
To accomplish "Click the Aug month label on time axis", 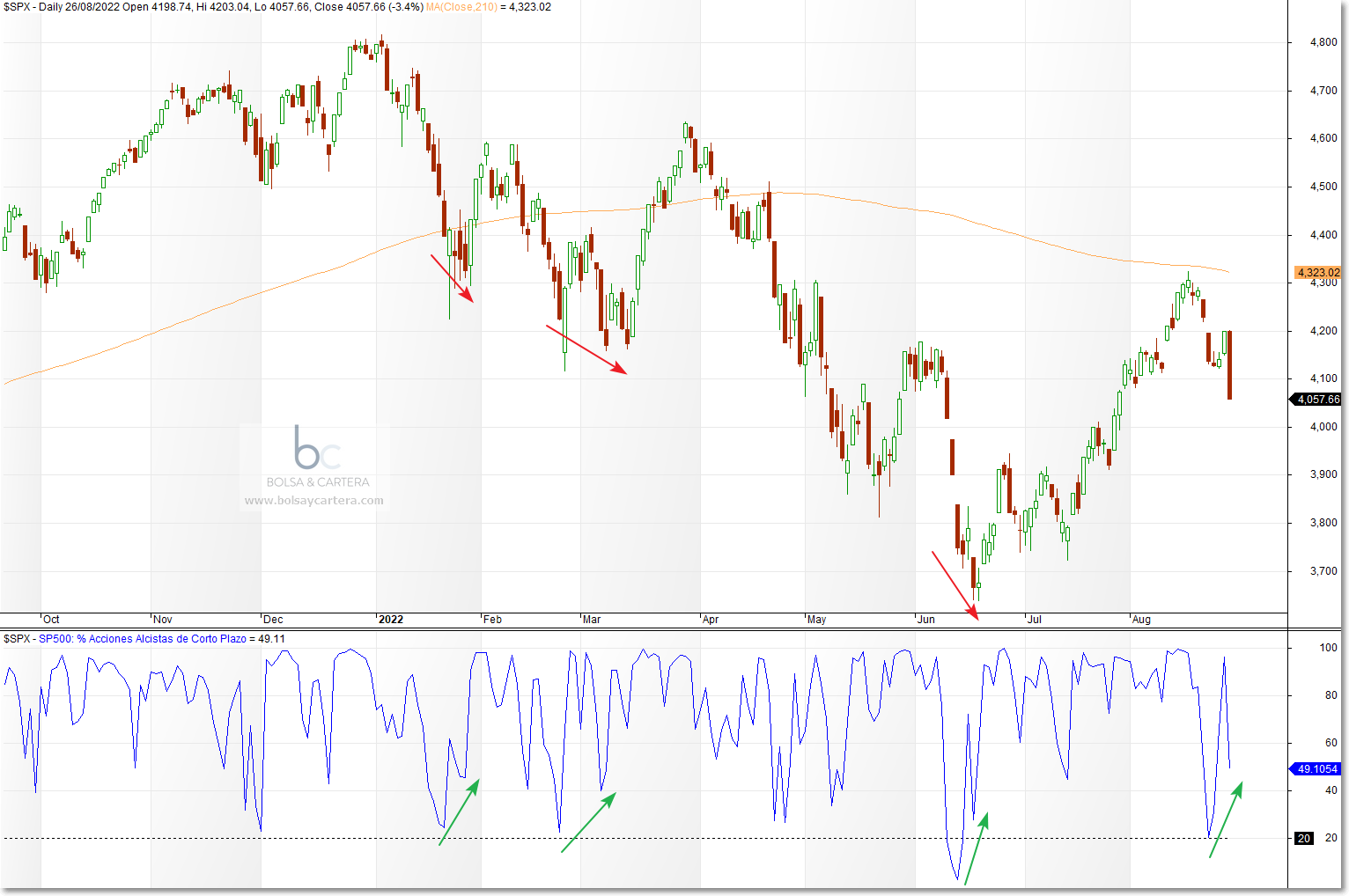I will 1141,620.
